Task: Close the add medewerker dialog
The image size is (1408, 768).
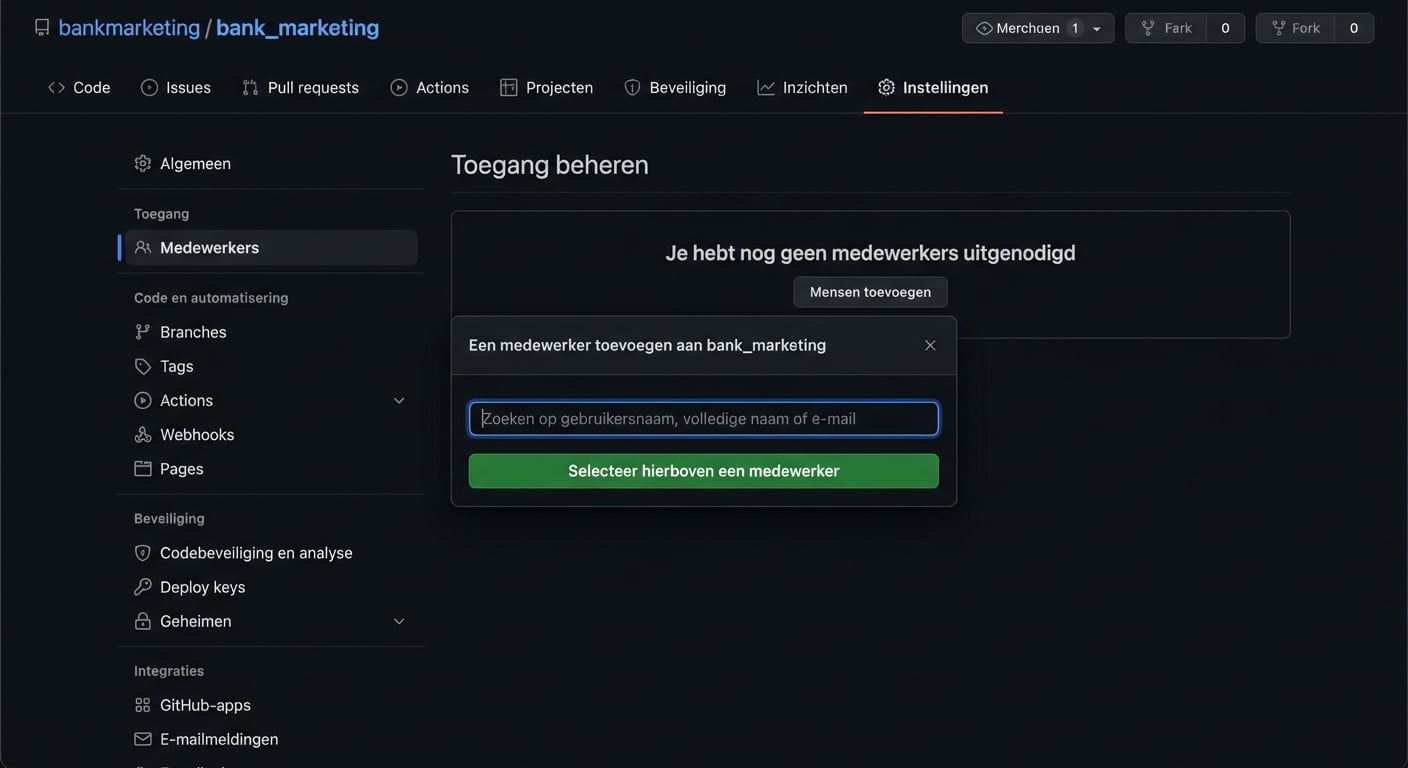Action: coord(930,345)
